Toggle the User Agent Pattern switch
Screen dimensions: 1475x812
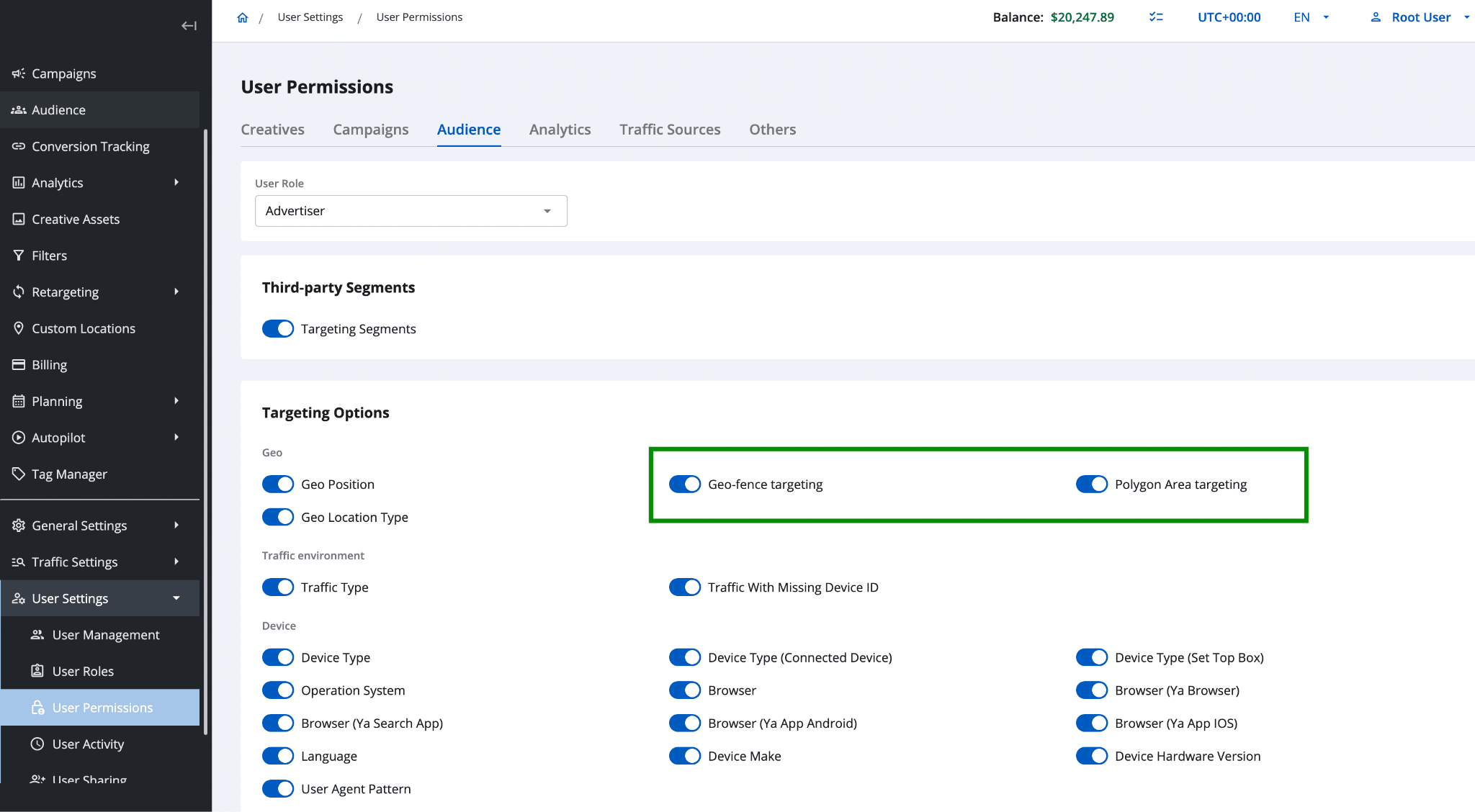(x=278, y=789)
